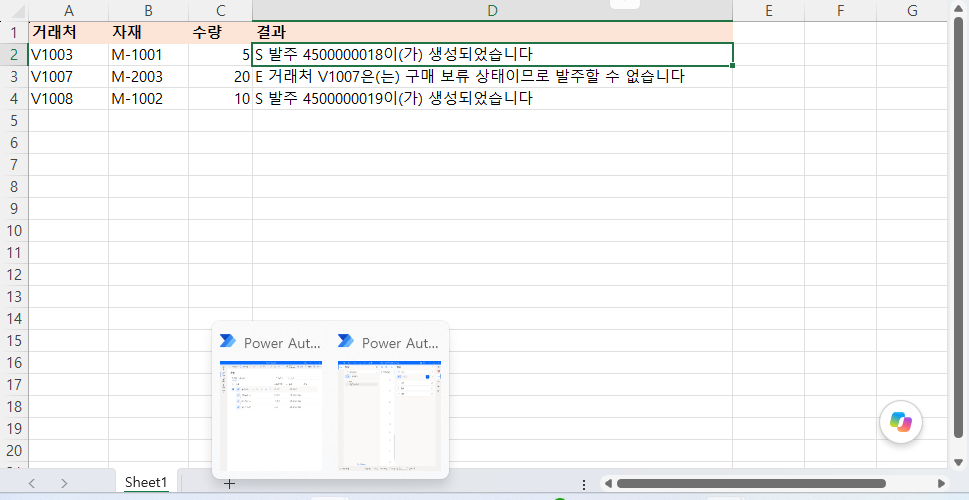
Task: Select column F header
Action: [x=840, y=11]
